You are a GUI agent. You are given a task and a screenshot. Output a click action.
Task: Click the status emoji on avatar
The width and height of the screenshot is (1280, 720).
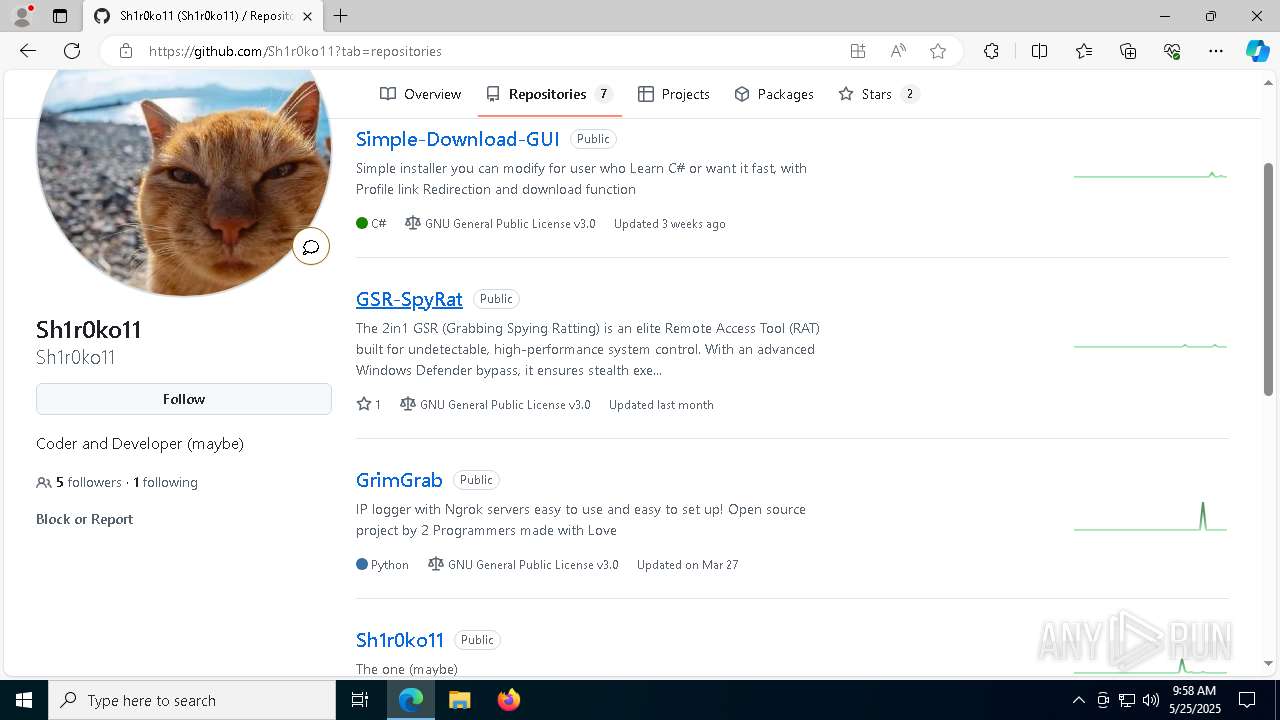point(311,246)
